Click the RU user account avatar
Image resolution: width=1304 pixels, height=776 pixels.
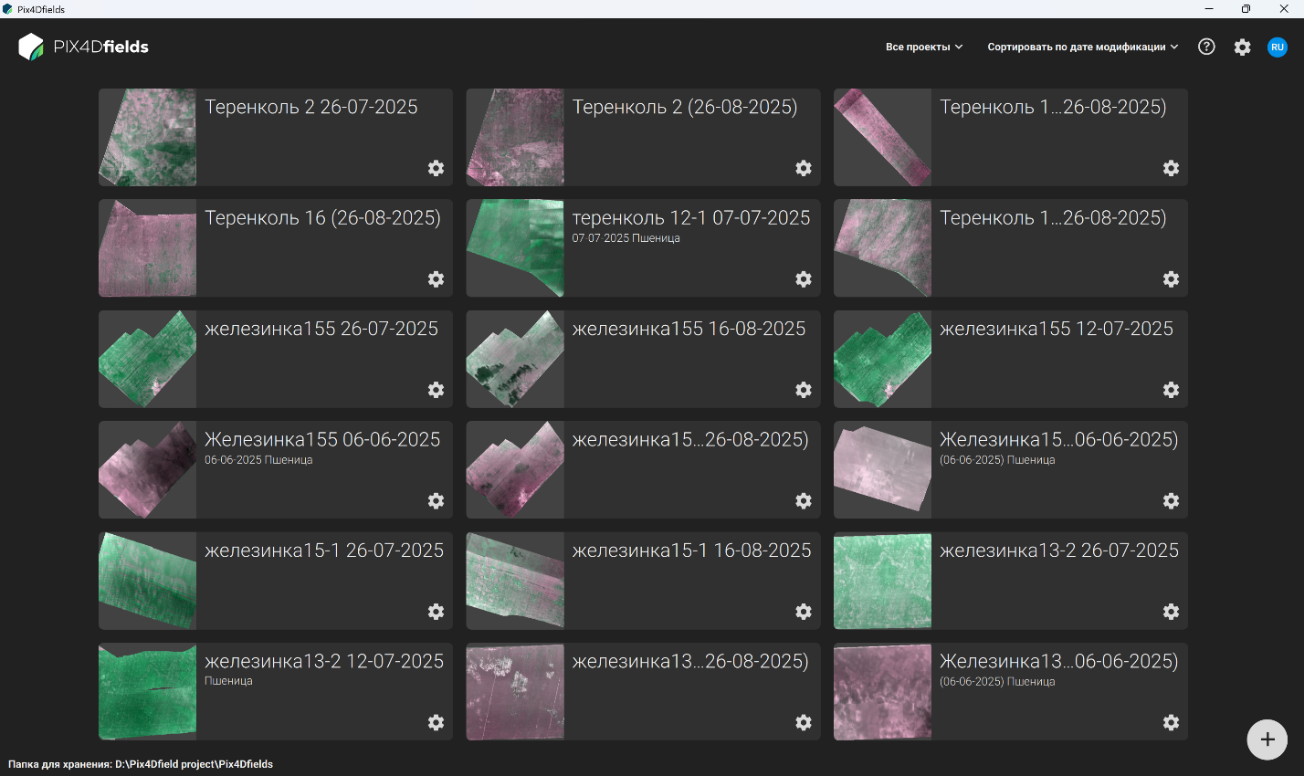1277,47
